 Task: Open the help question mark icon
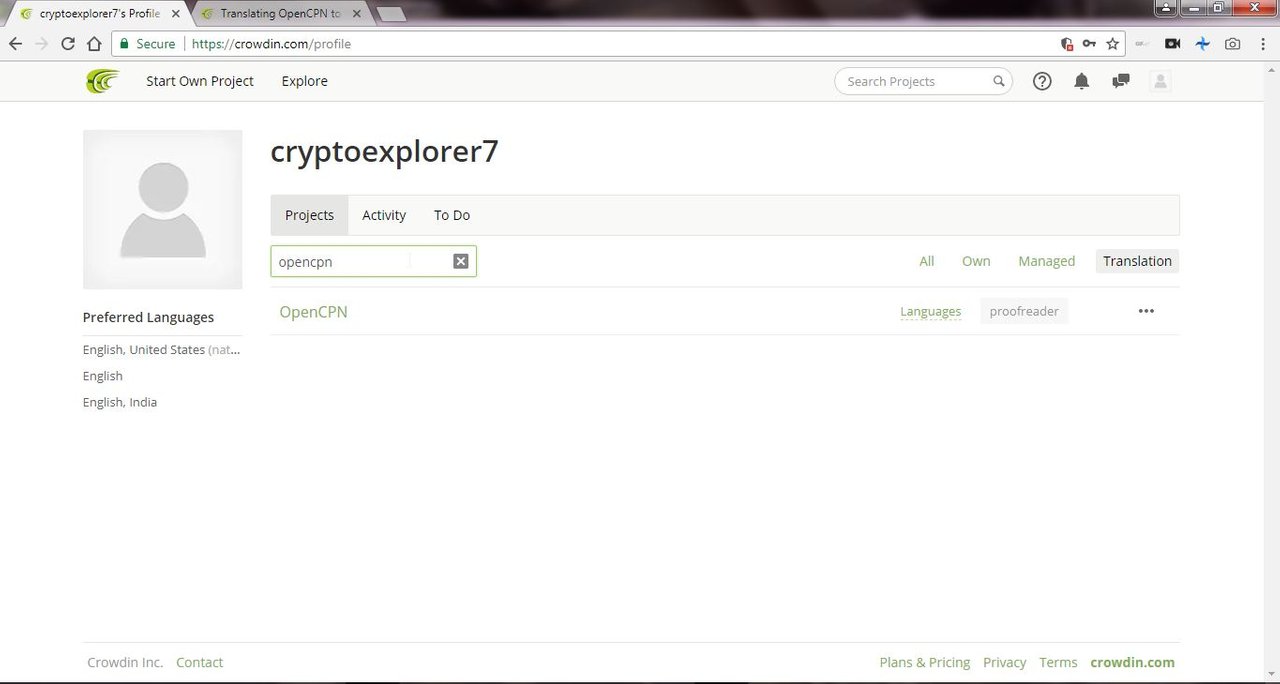tap(1042, 81)
